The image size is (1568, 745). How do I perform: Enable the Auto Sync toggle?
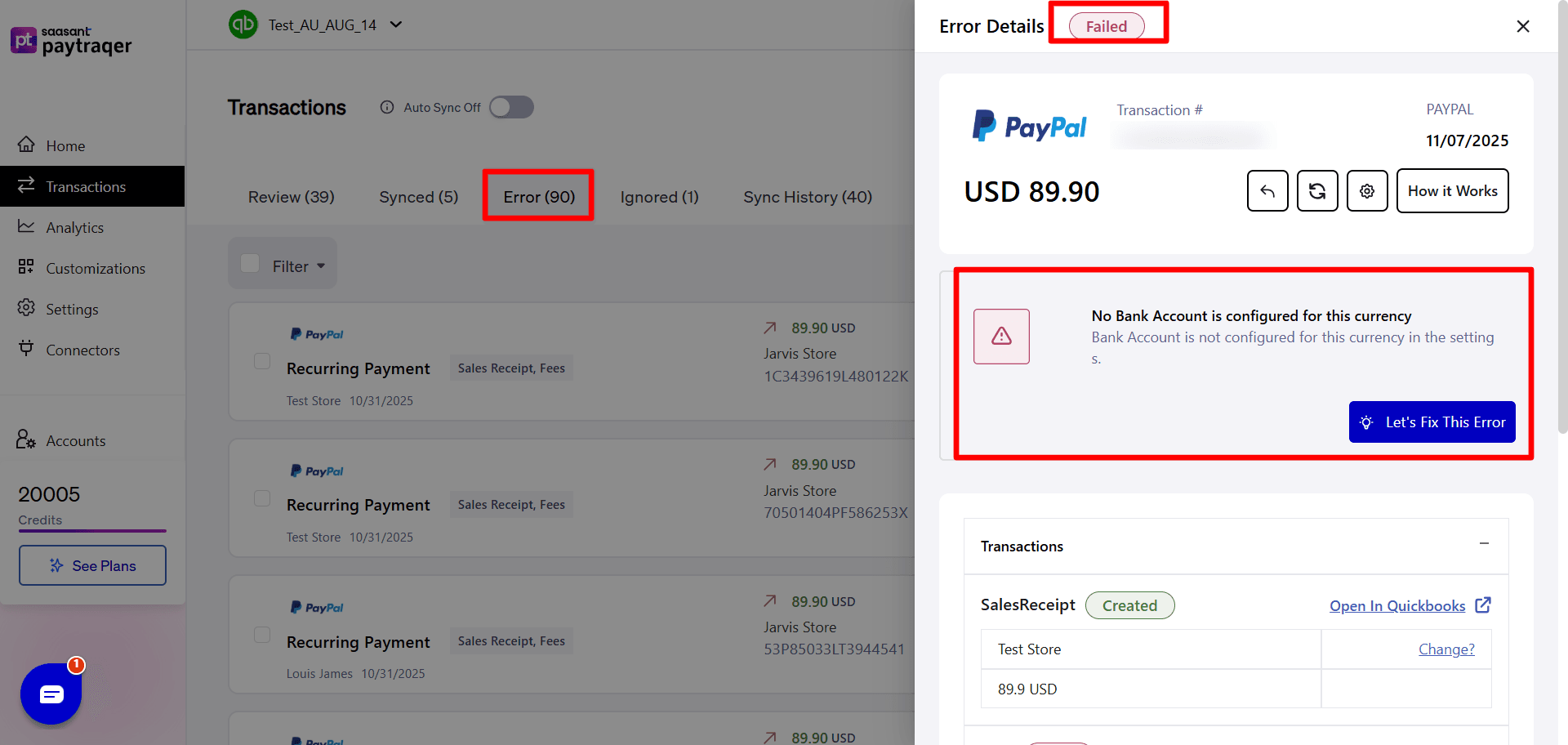click(x=511, y=107)
